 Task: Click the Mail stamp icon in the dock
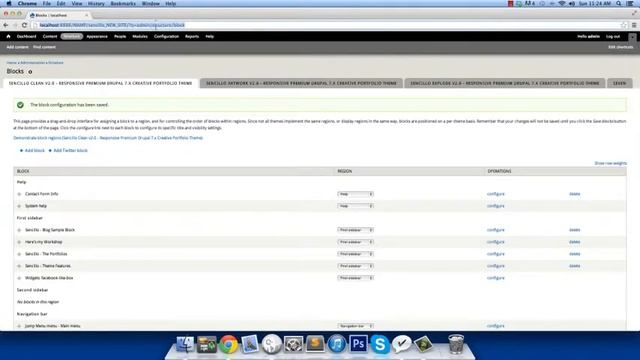[250, 344]
